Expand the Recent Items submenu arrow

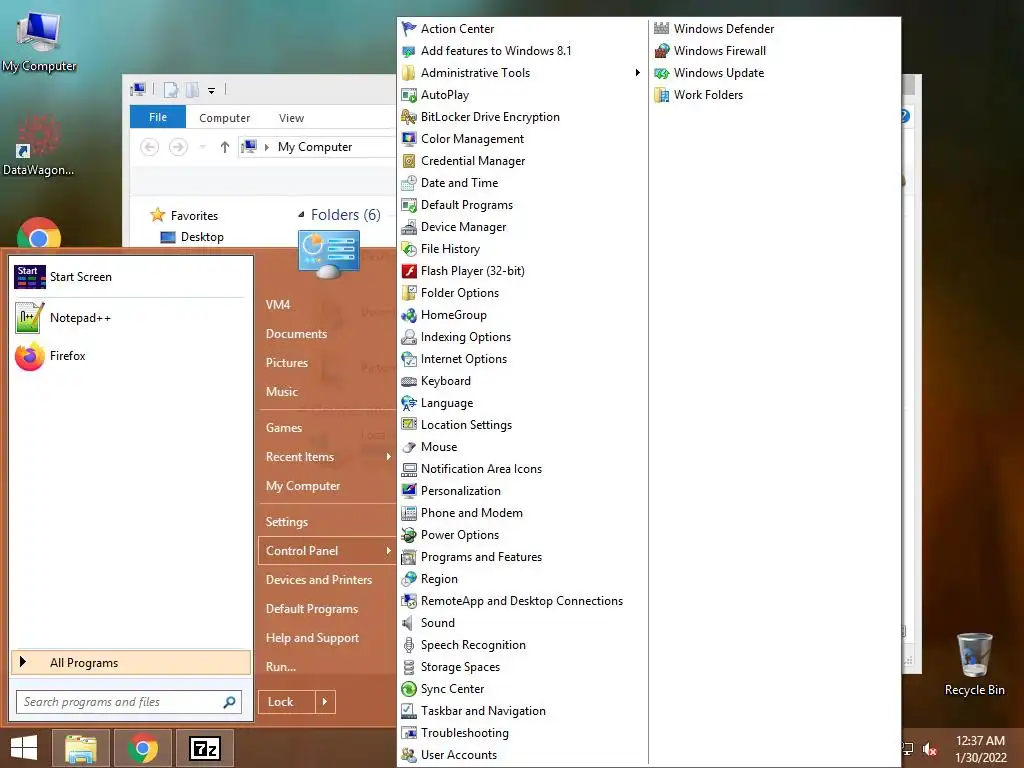coord(389,456)
